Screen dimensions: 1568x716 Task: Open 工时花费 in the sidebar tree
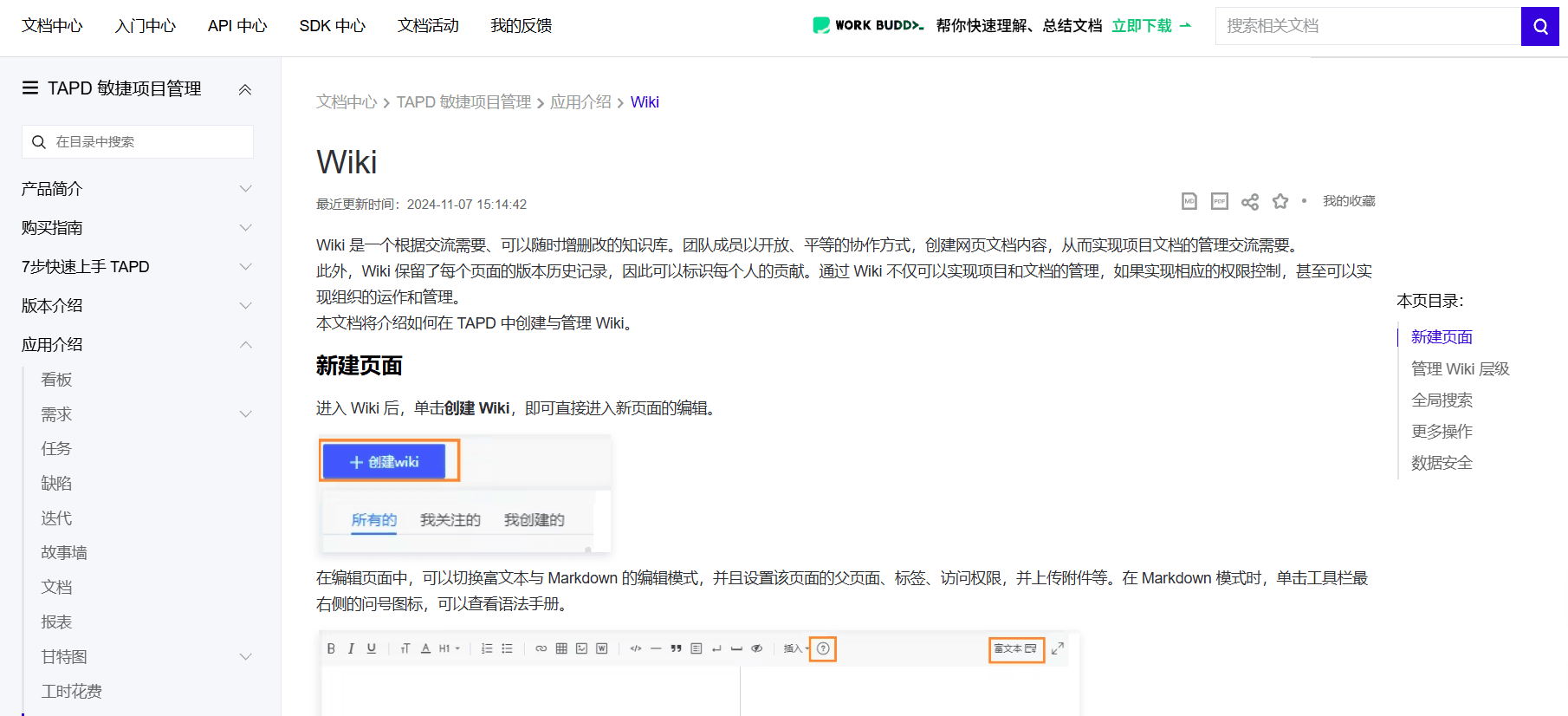point(72,692)
